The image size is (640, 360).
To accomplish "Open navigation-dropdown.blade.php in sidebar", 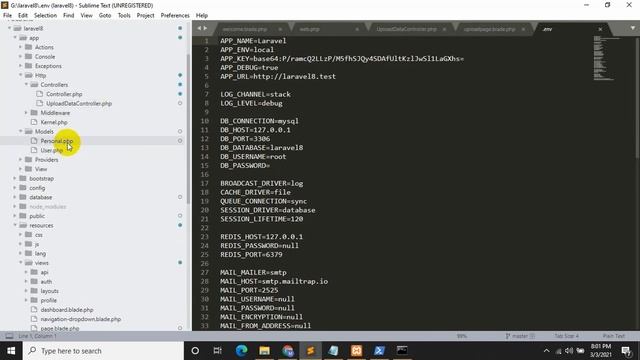I will (81, 319).
